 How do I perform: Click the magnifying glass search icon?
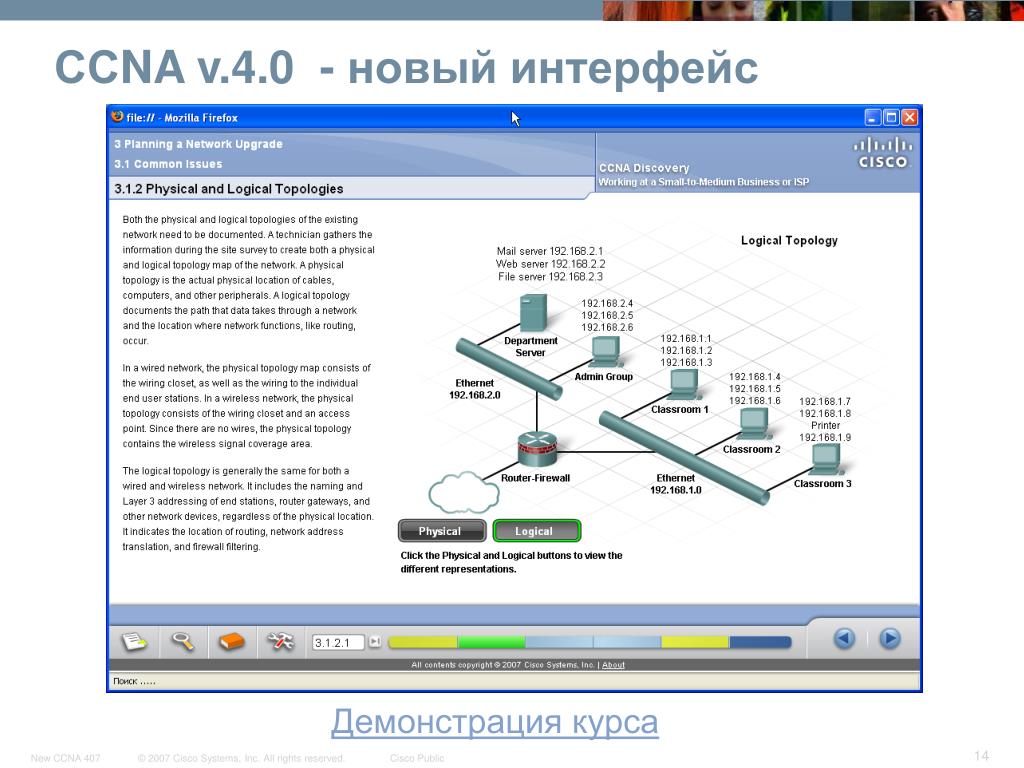pyautogui.click(x=183, y=641)
